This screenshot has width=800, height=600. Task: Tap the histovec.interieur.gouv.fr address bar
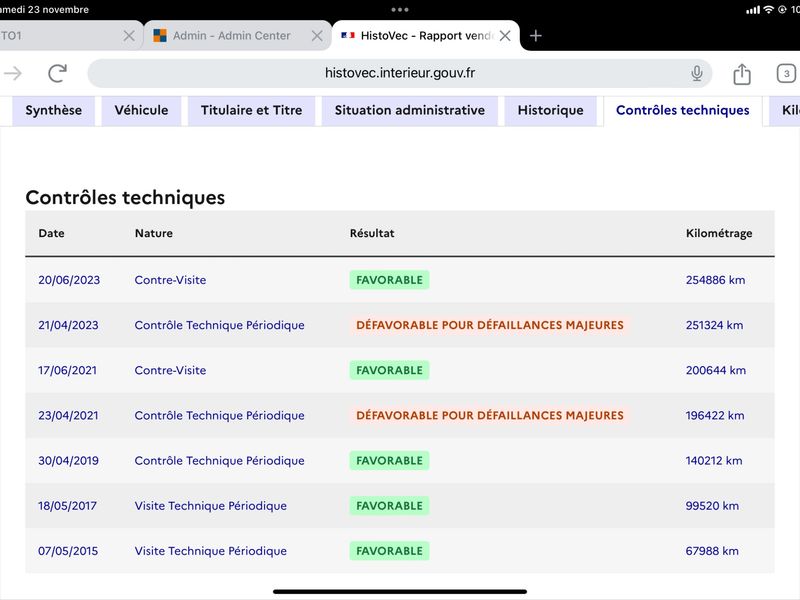[399, 73]
